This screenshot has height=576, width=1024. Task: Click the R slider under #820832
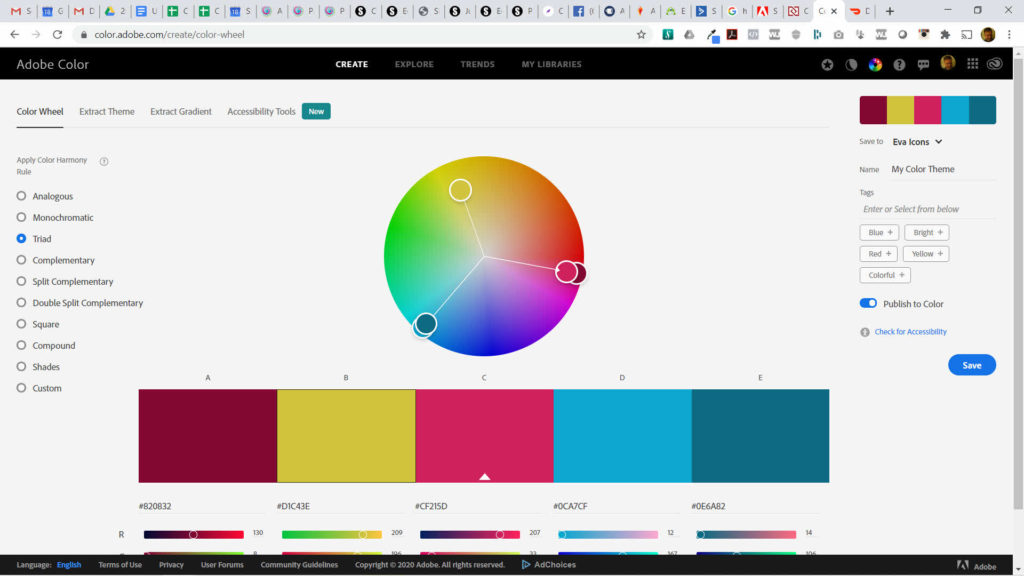pyautogui.click(x=193, y=534)
